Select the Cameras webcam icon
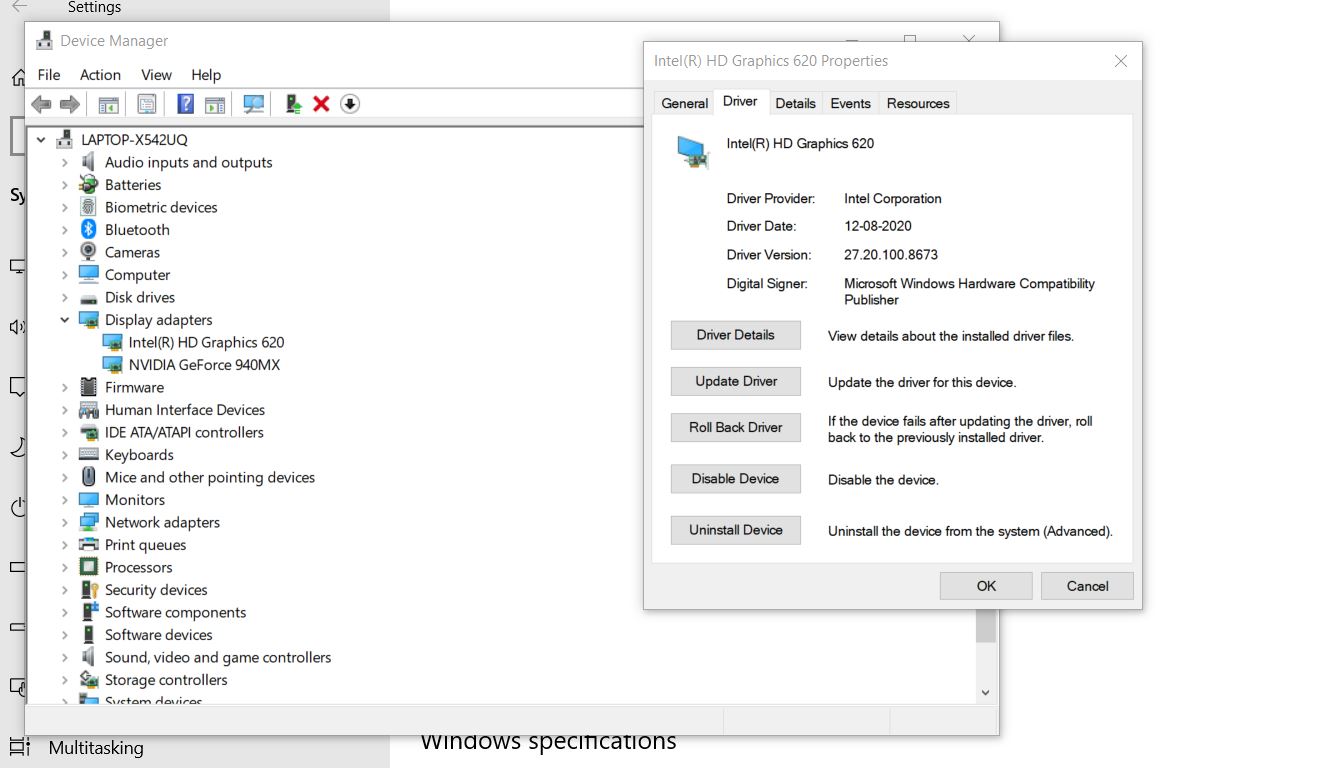 point(89,252)
